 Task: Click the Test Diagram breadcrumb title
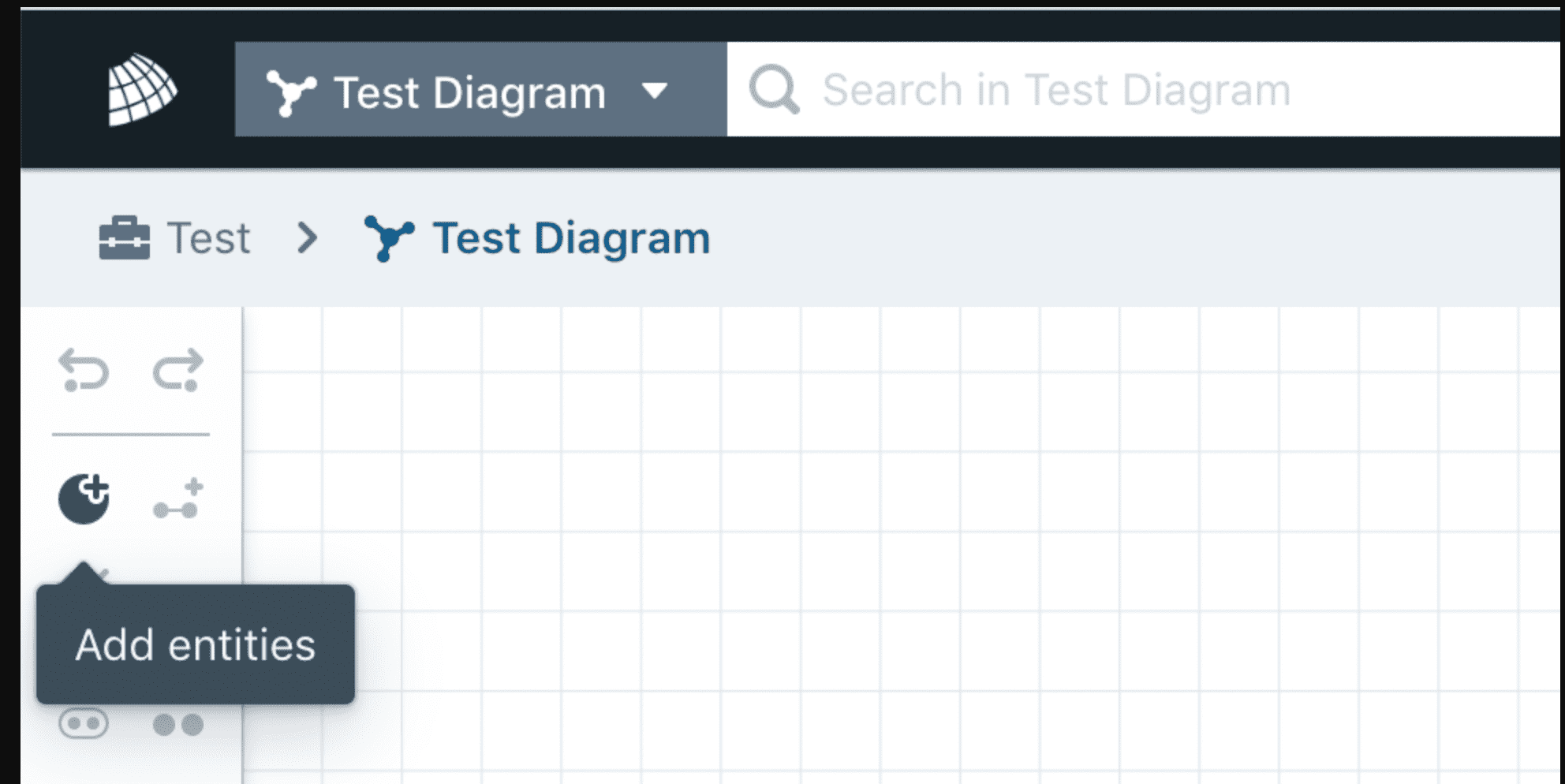click(x=571, y=237)
